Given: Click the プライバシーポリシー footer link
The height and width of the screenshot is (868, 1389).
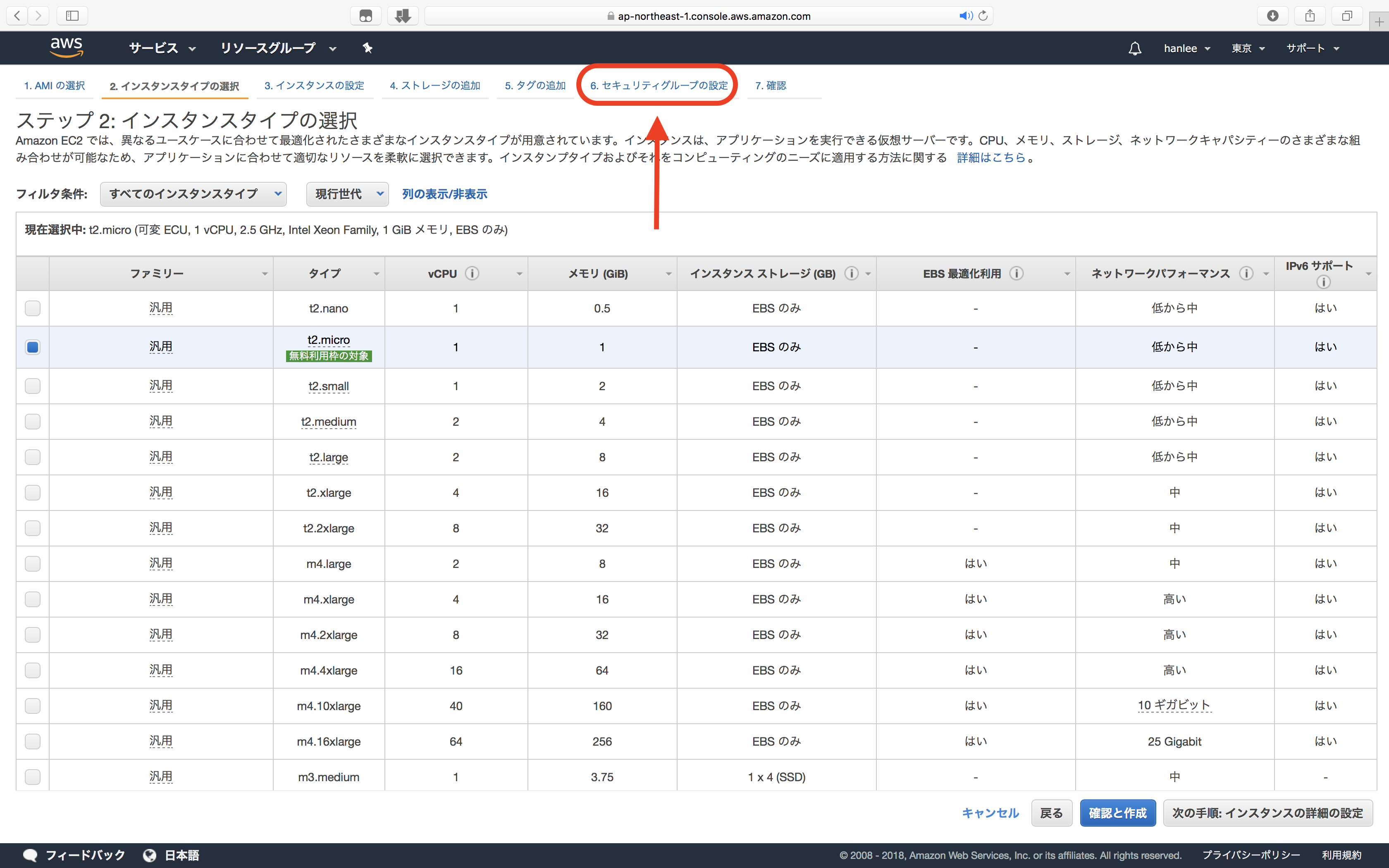Looking at the screenshot, I should coord(1251,855).
